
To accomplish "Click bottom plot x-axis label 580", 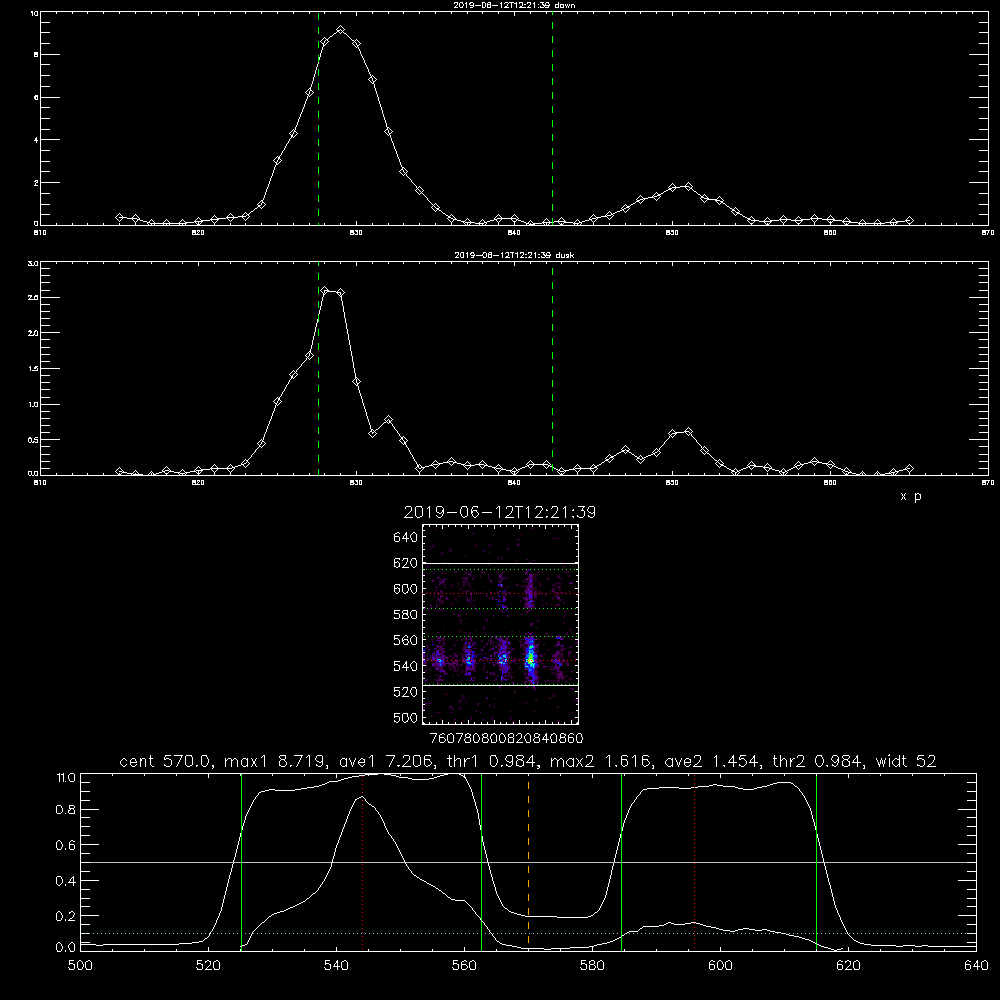I will [592, 965].
